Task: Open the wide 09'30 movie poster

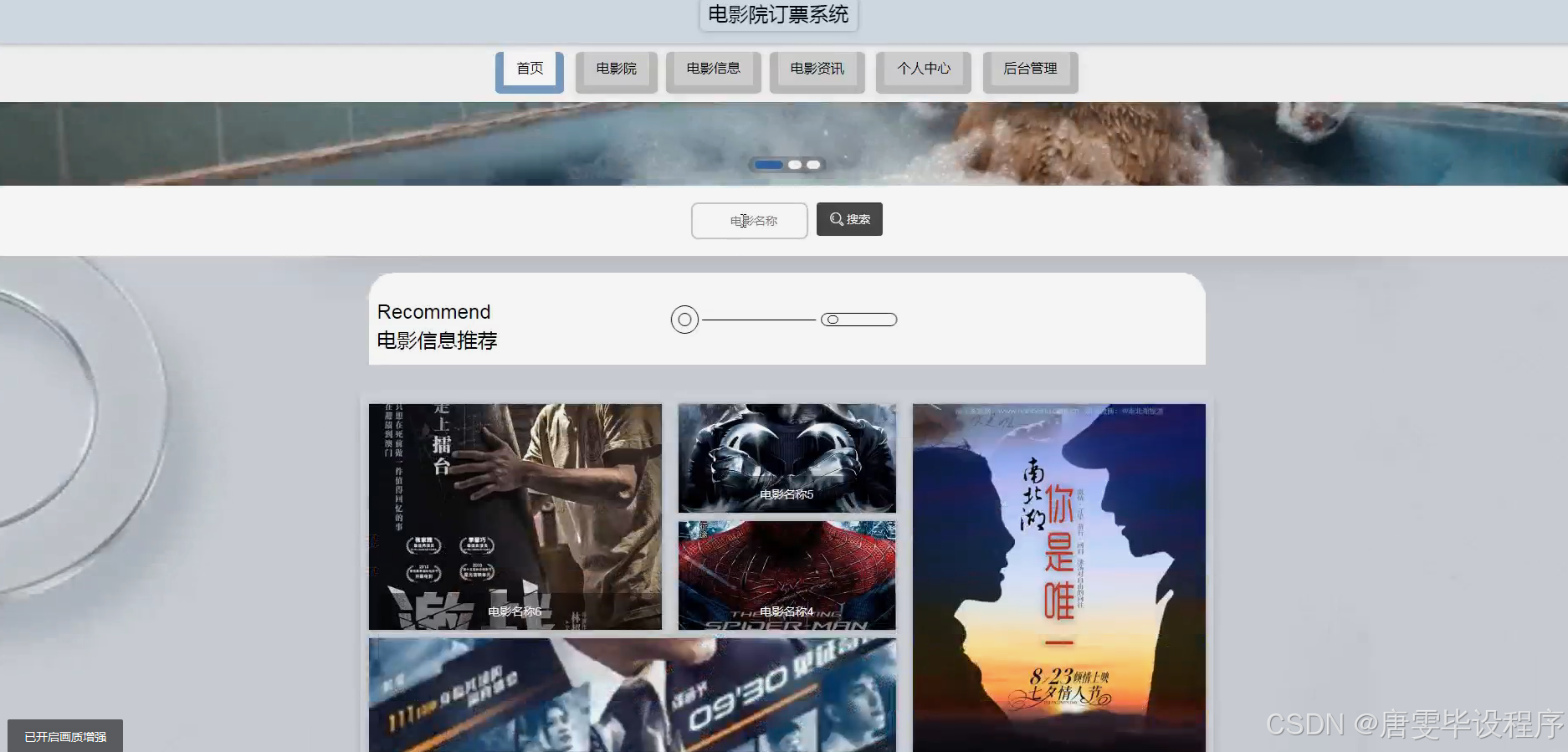Action: 633,695
